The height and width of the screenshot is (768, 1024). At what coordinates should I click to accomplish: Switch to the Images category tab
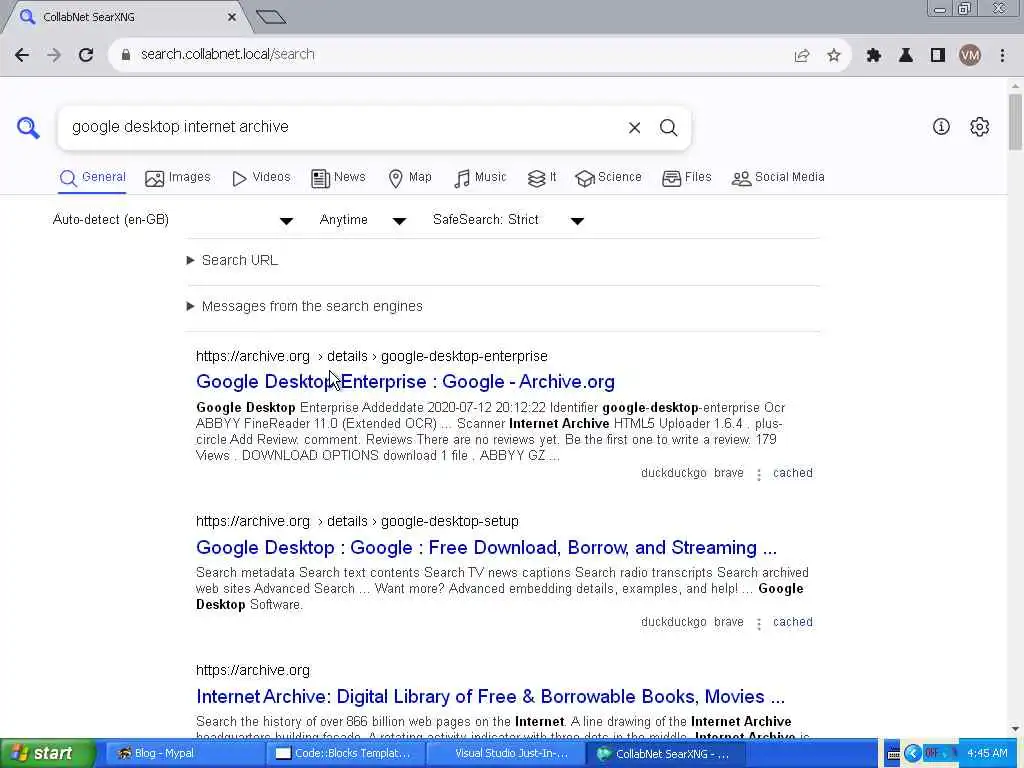178,178
